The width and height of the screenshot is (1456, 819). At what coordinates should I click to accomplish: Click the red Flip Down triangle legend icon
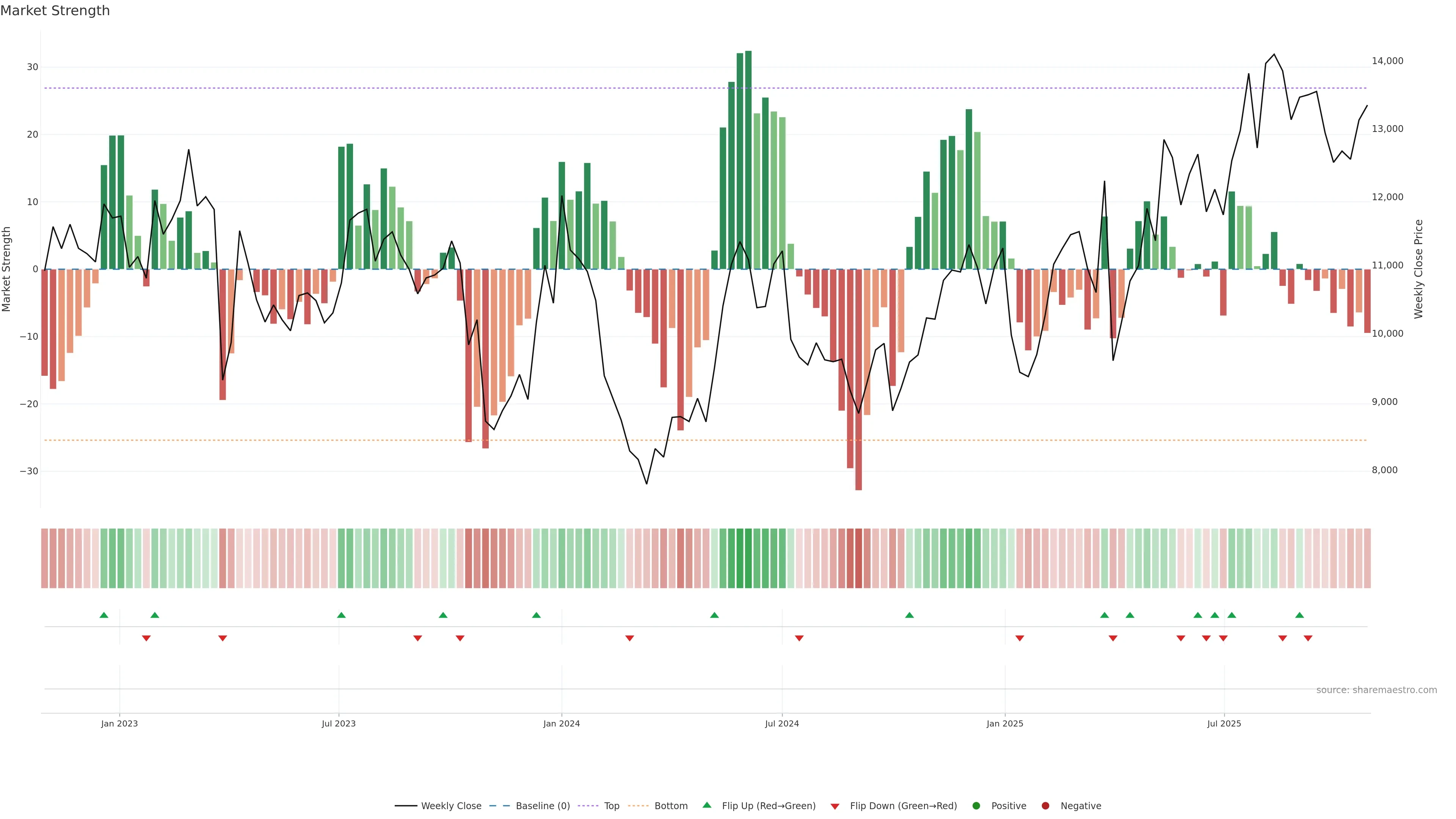click(834, 806)
